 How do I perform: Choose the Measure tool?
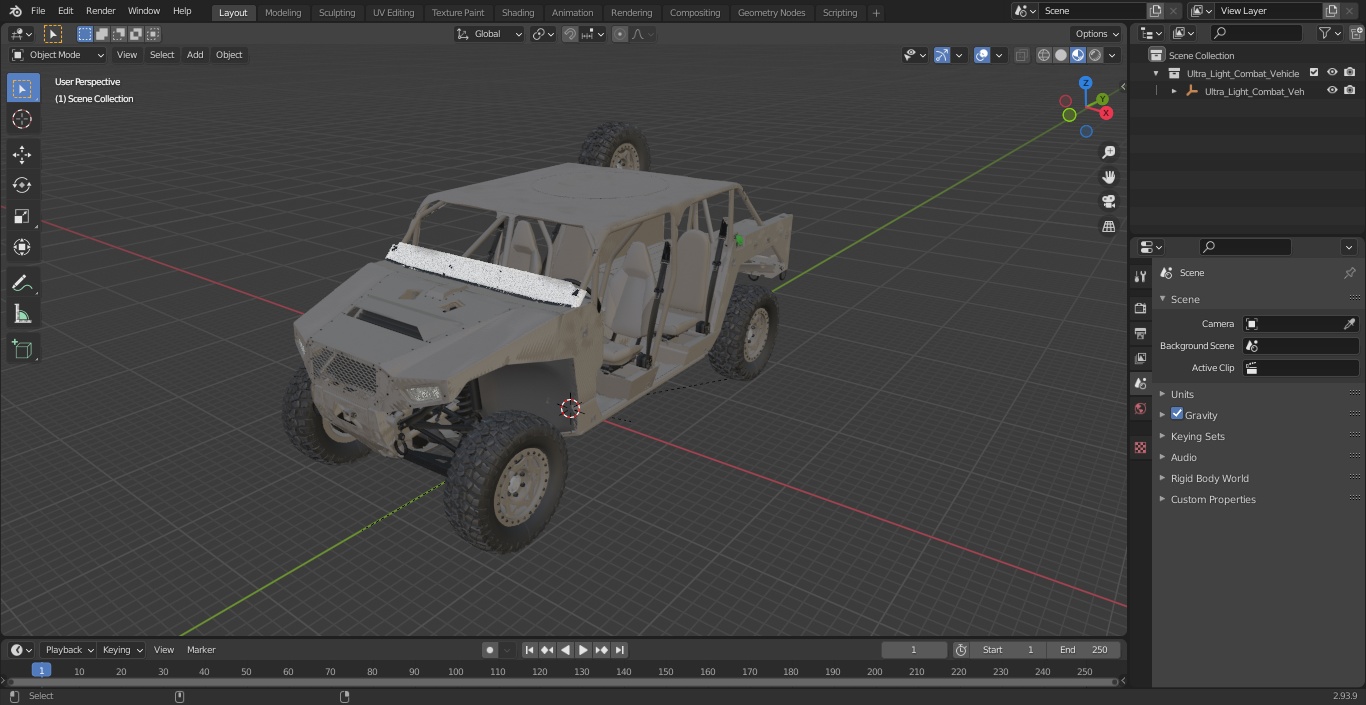point(22,315)
